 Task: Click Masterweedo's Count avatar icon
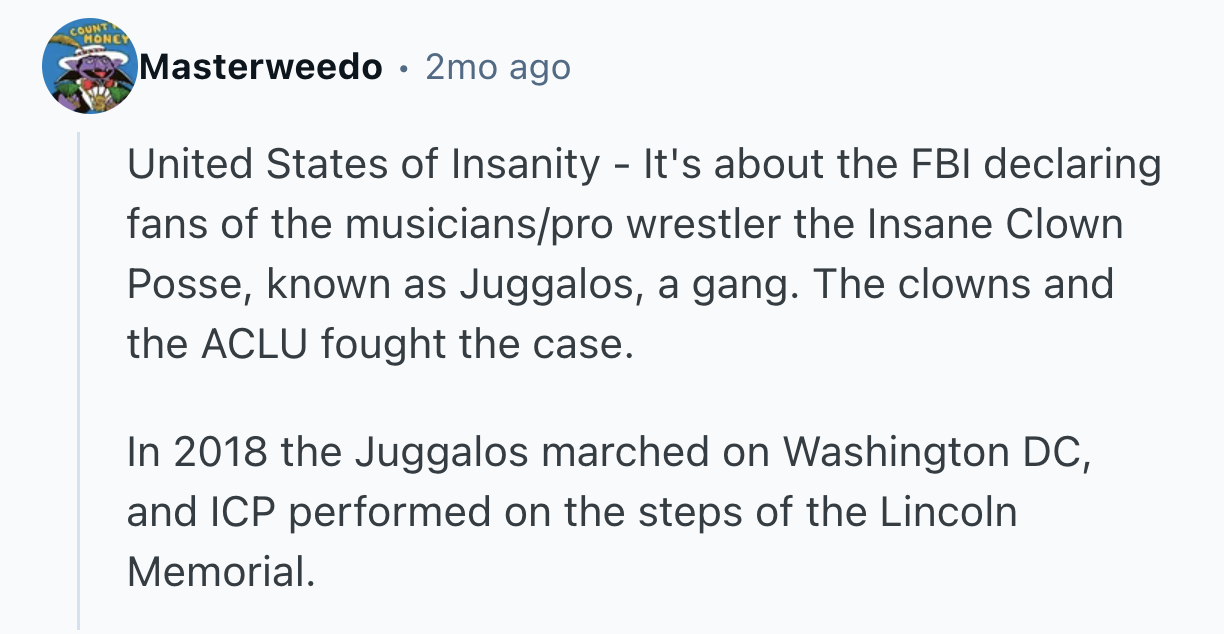tap(89, 68)
